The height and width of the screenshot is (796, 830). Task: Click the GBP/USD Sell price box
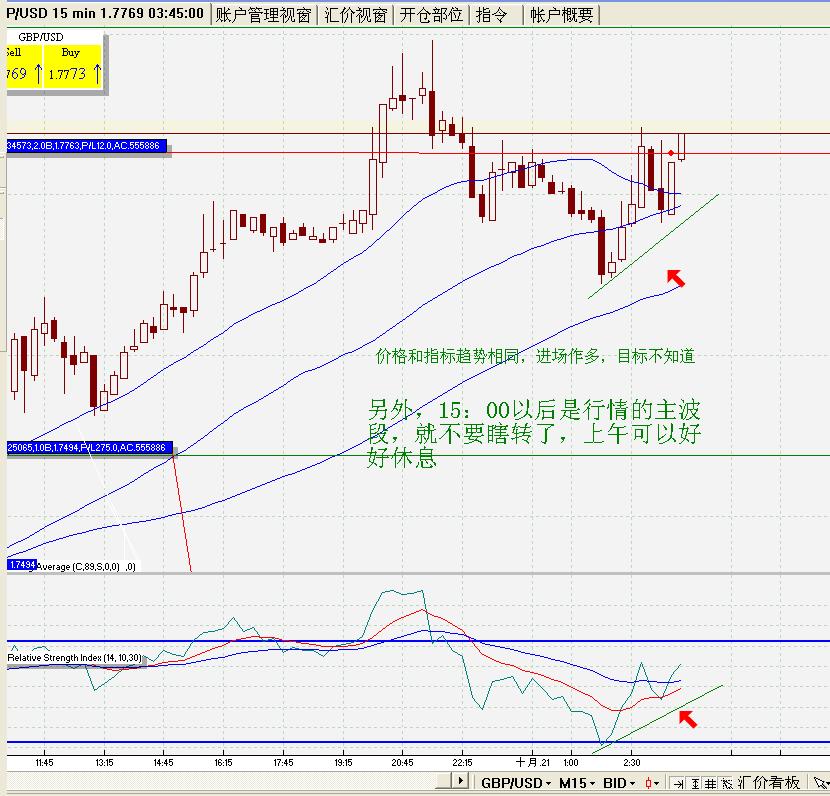[24, 66]
